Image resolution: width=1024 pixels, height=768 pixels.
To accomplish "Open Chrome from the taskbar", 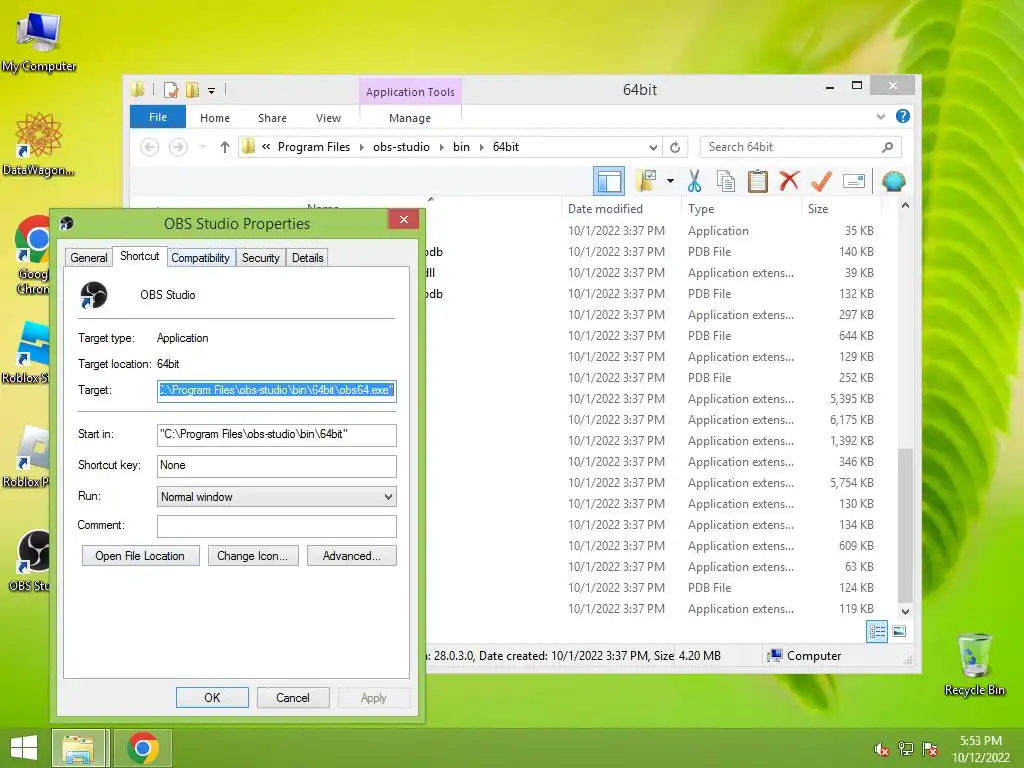I will click(x=143, y=748).
